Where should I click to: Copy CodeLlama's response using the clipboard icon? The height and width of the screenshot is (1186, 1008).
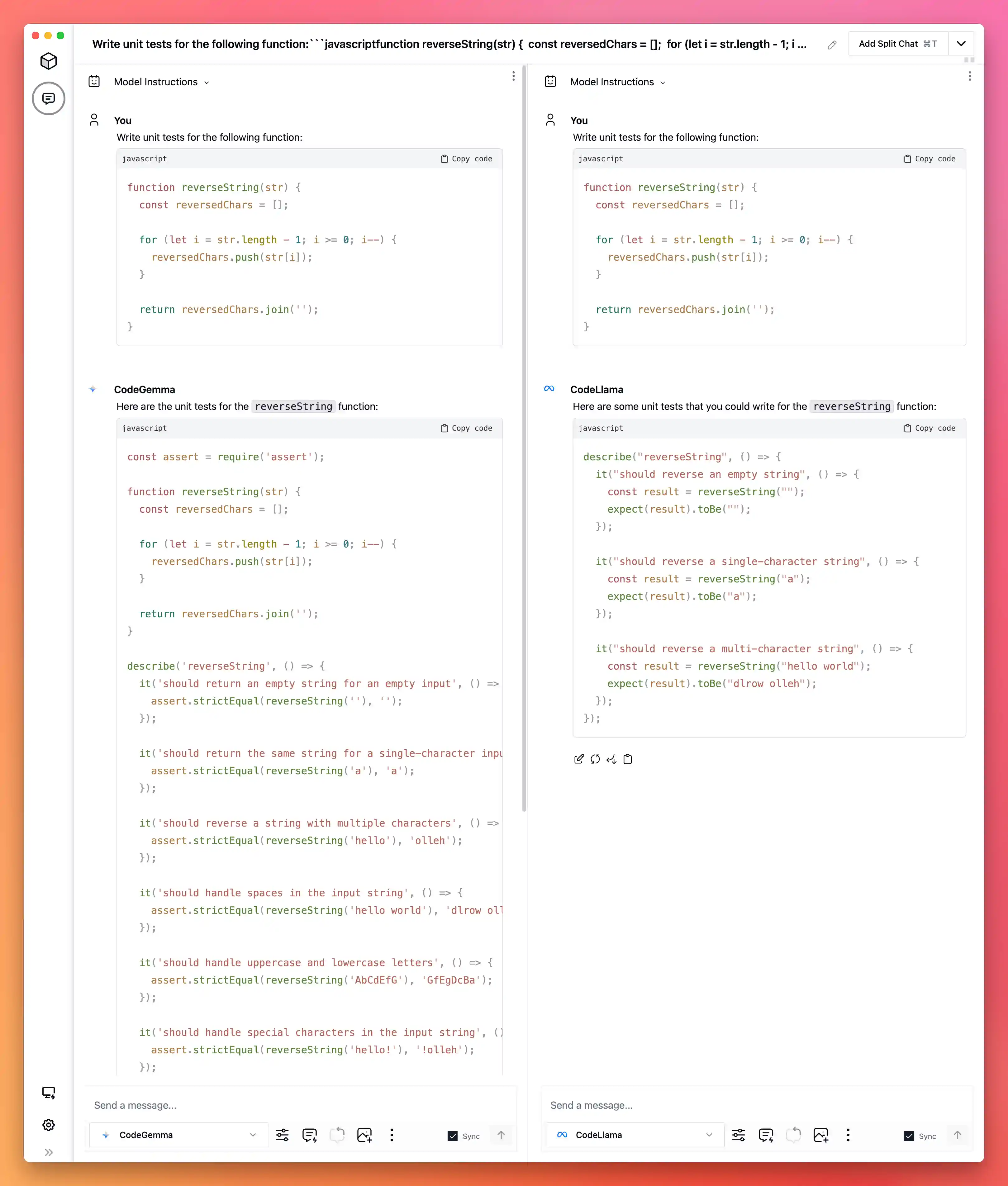[x=627, y=759]
